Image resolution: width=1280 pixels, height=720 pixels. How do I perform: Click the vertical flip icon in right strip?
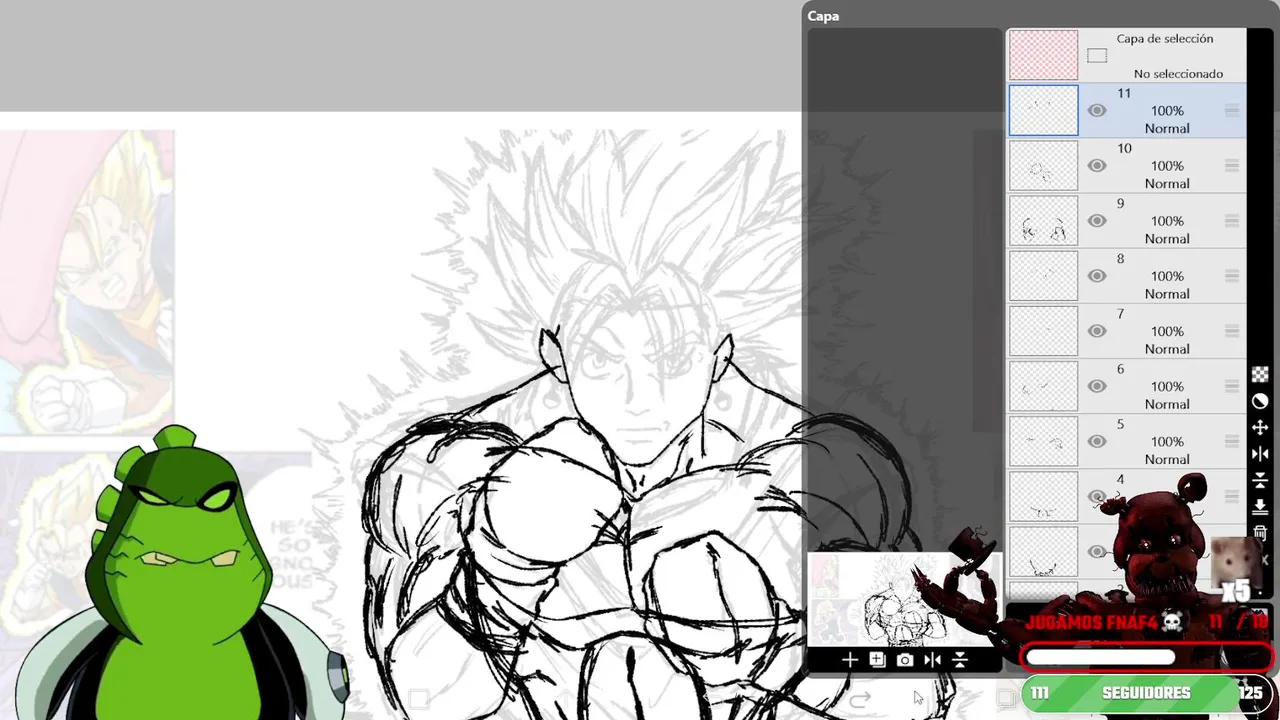point(1260,481)
